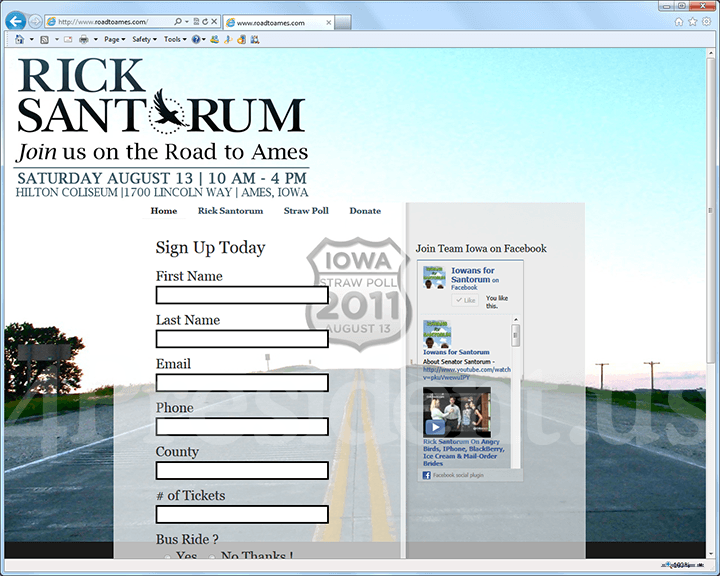
Task: Click the Messenger people icon in toolbar
Action: point(214,40)
